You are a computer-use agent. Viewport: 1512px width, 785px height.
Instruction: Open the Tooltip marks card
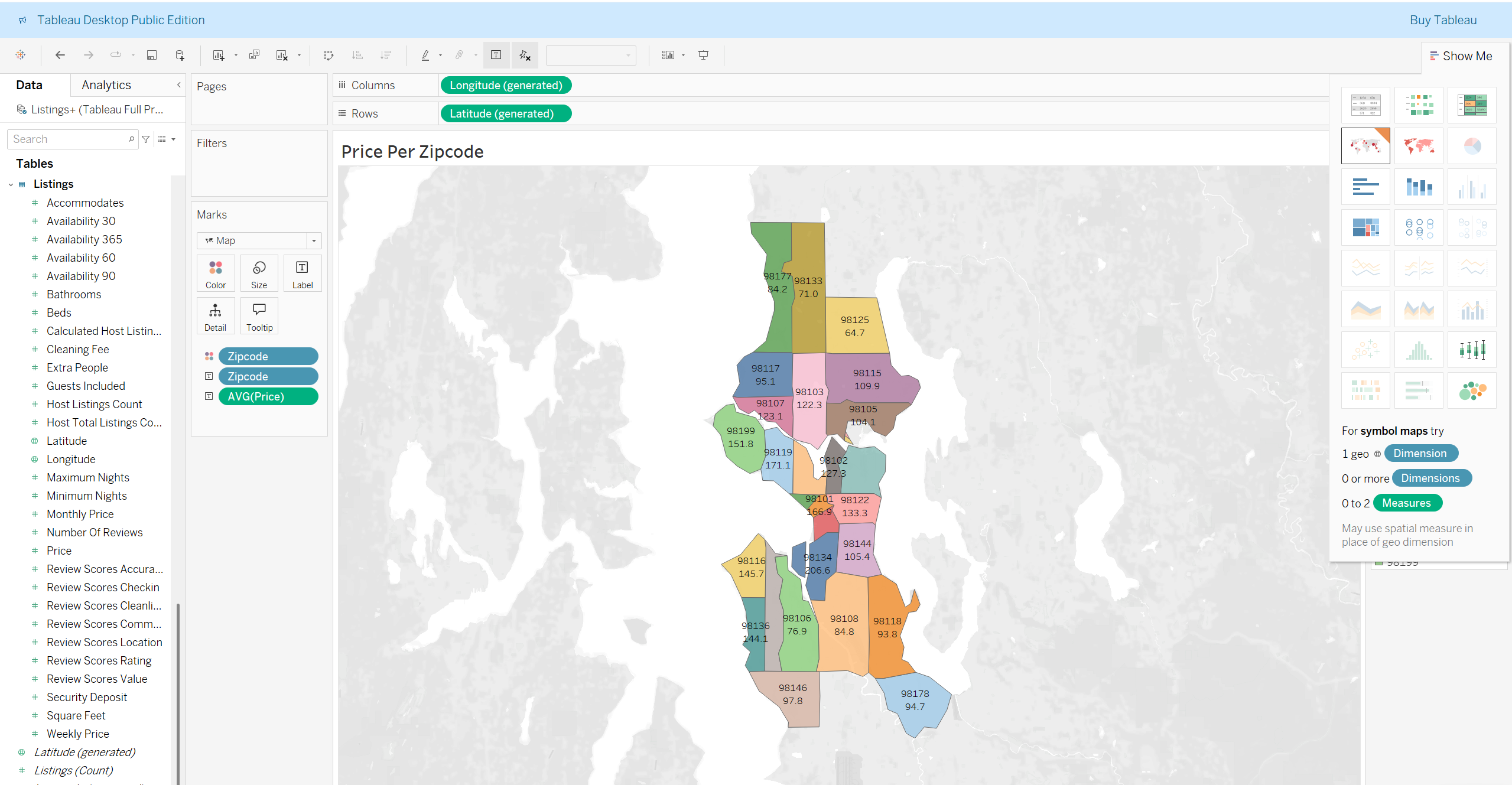tap(259, 316)
